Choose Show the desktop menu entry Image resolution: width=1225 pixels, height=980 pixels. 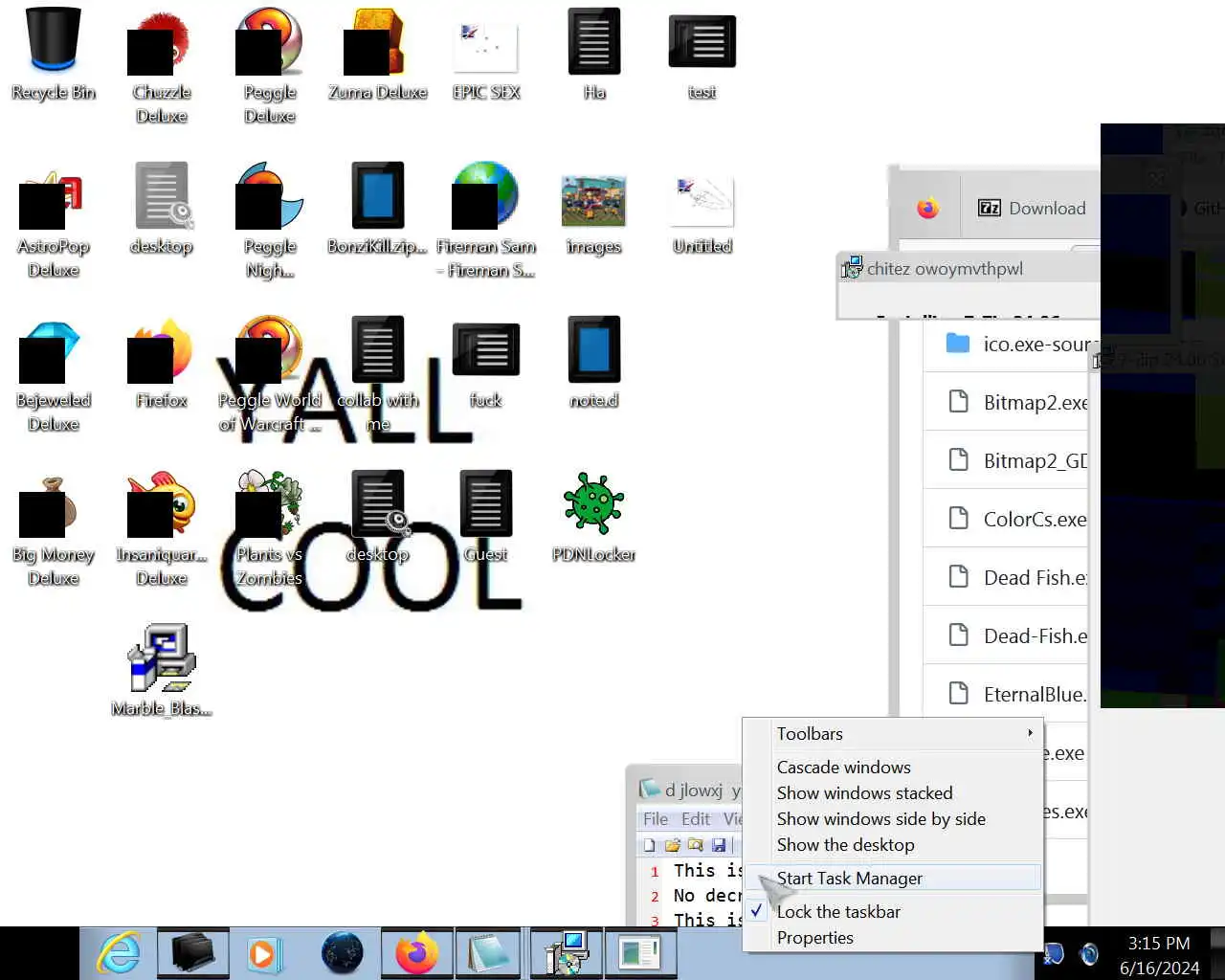pos(845,844)
